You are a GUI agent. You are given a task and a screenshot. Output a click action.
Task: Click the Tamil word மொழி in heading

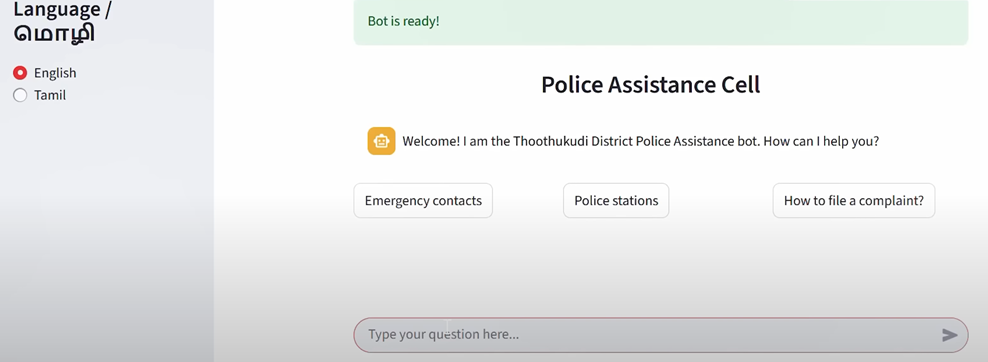pos(54,33)
